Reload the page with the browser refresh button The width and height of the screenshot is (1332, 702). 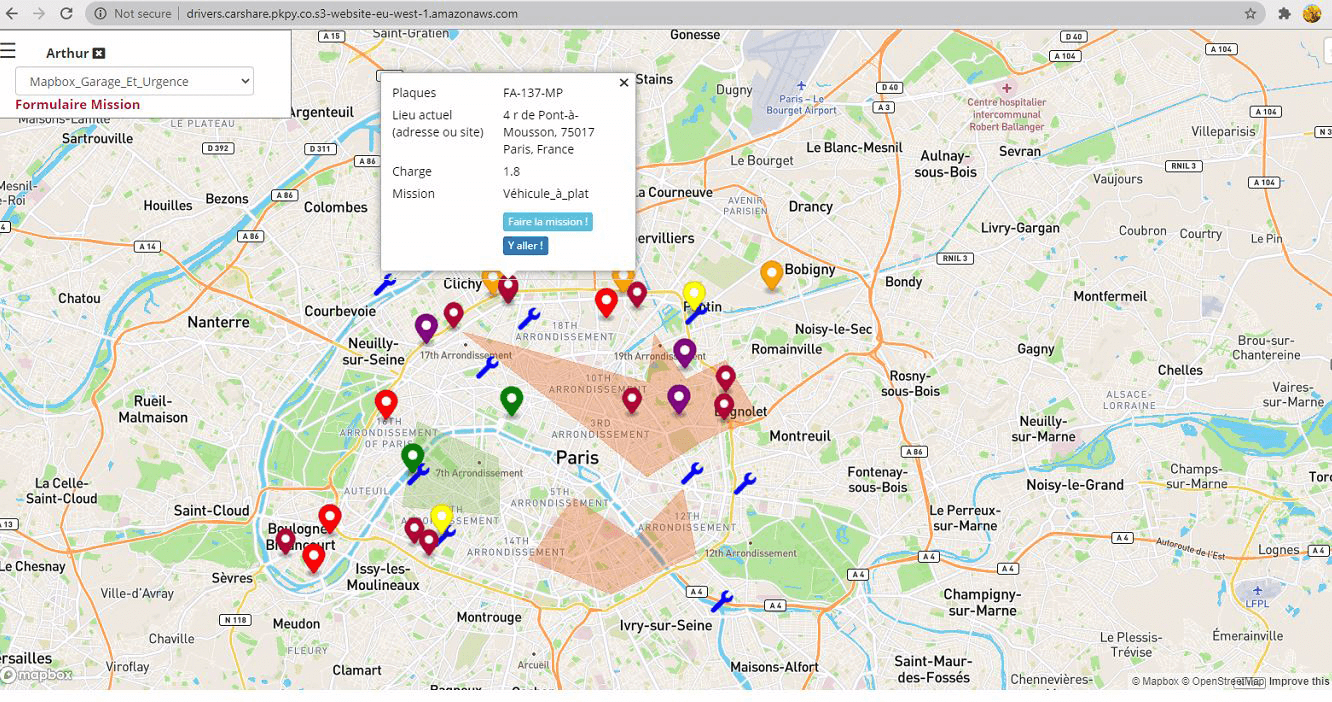(66, 14)
